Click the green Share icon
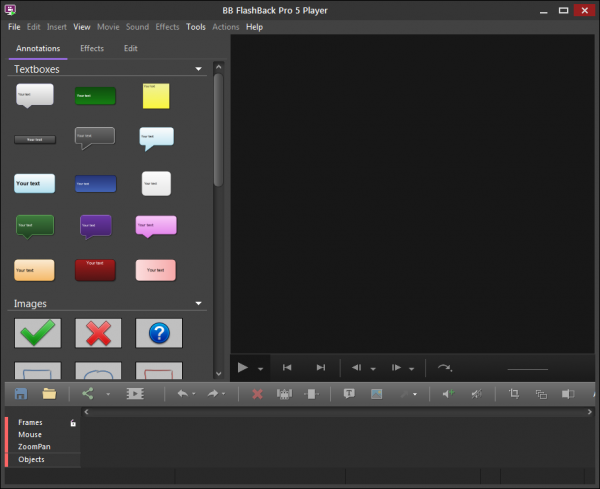The height and width of the screenshot is (489, 600). pos(88,394)
